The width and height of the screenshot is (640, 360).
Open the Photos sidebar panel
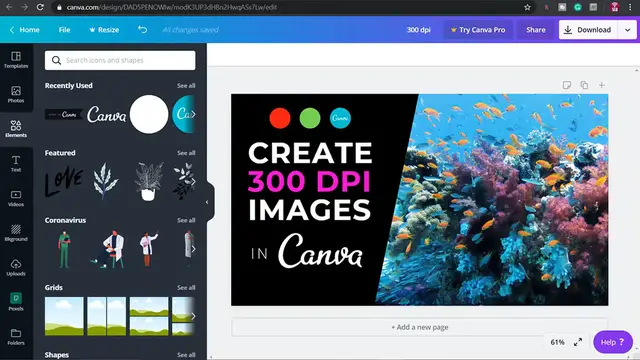(x=16, y=94)
